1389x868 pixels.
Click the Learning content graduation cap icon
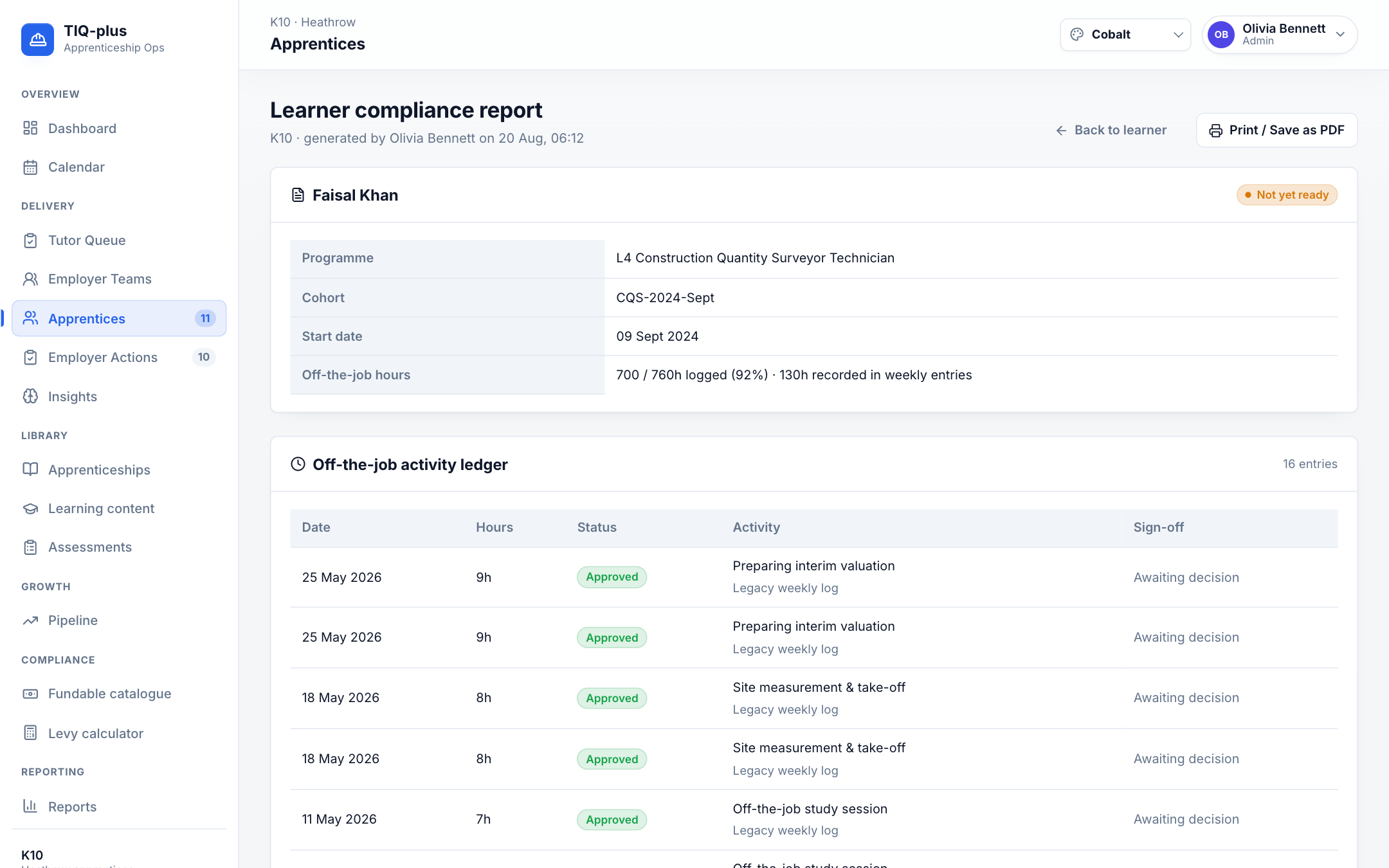(30, 509)
